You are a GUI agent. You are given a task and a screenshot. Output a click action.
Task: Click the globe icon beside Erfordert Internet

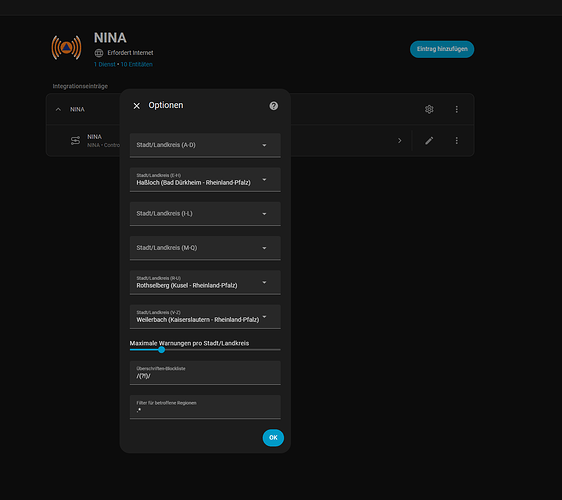pyautogui.click(x=99, y=53)
